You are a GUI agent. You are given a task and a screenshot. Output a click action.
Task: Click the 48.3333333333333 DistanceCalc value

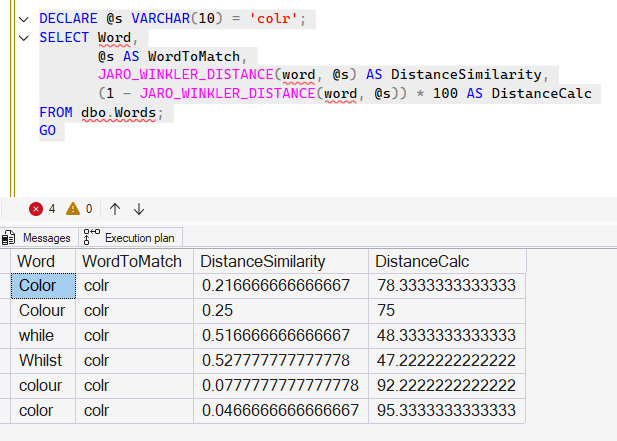click(446, 336)
